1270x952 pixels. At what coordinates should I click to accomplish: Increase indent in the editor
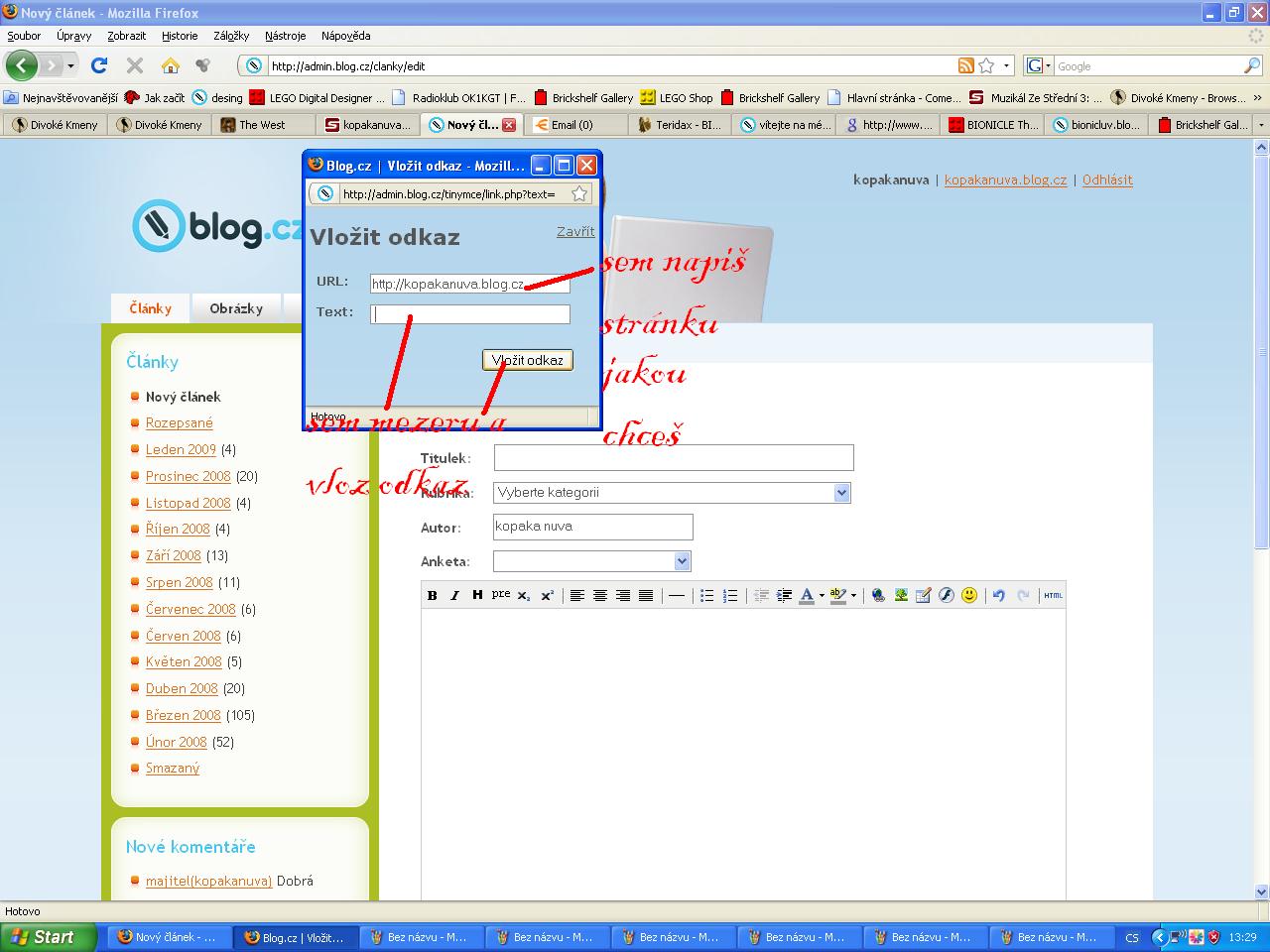coord(784,595)
